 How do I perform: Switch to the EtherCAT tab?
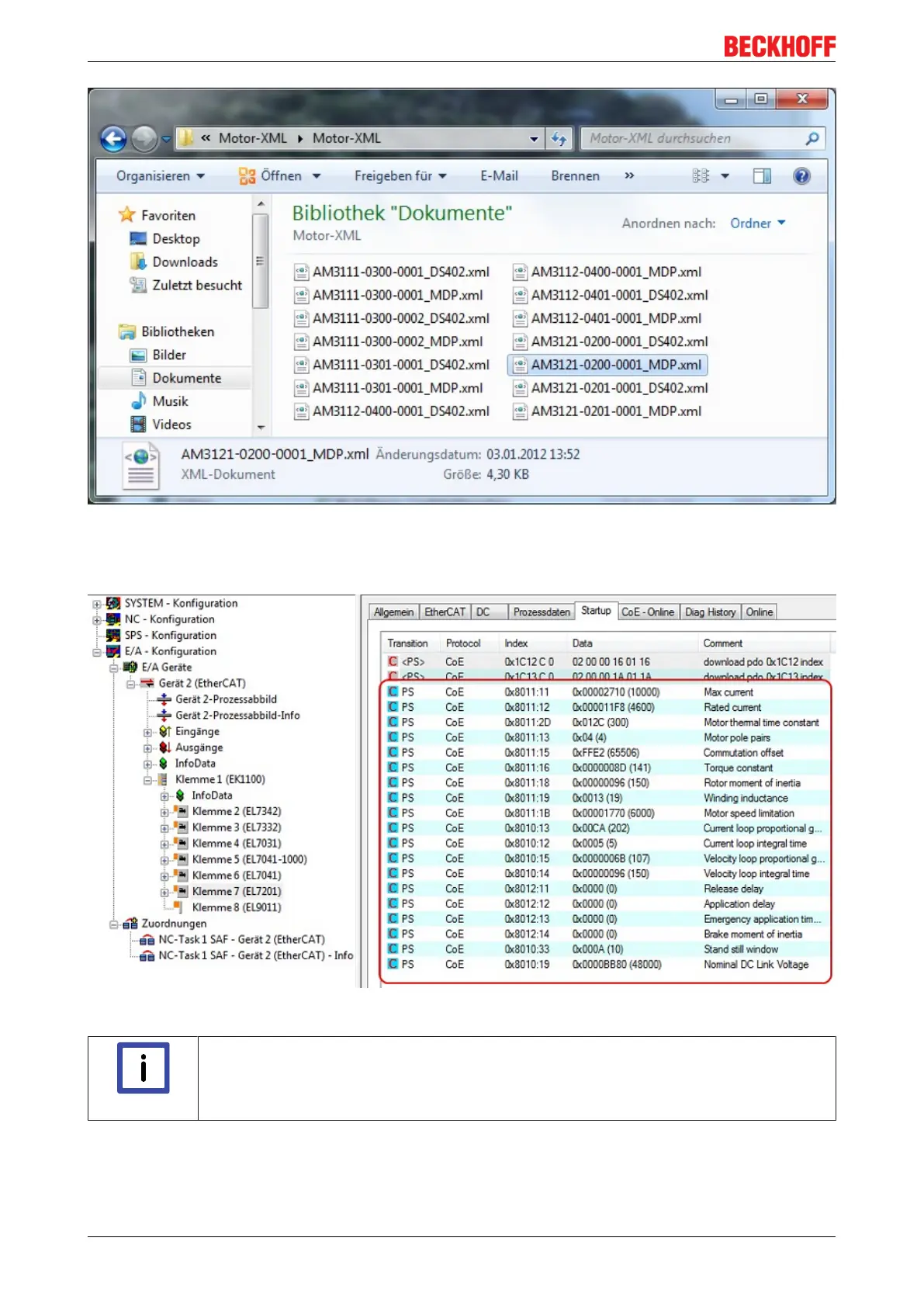(x=445, y=612)
